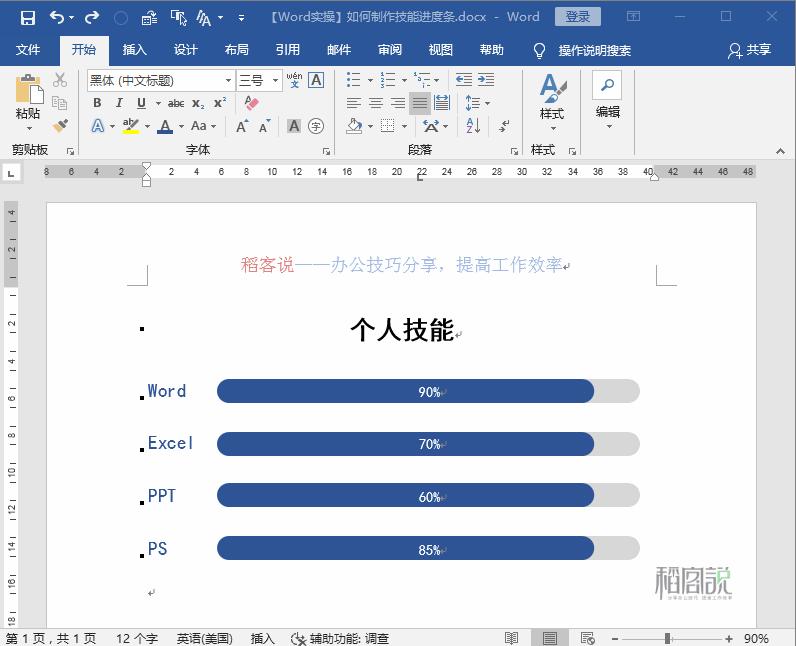
Task: Click the zoom slider handle
Action: [668, 638]
